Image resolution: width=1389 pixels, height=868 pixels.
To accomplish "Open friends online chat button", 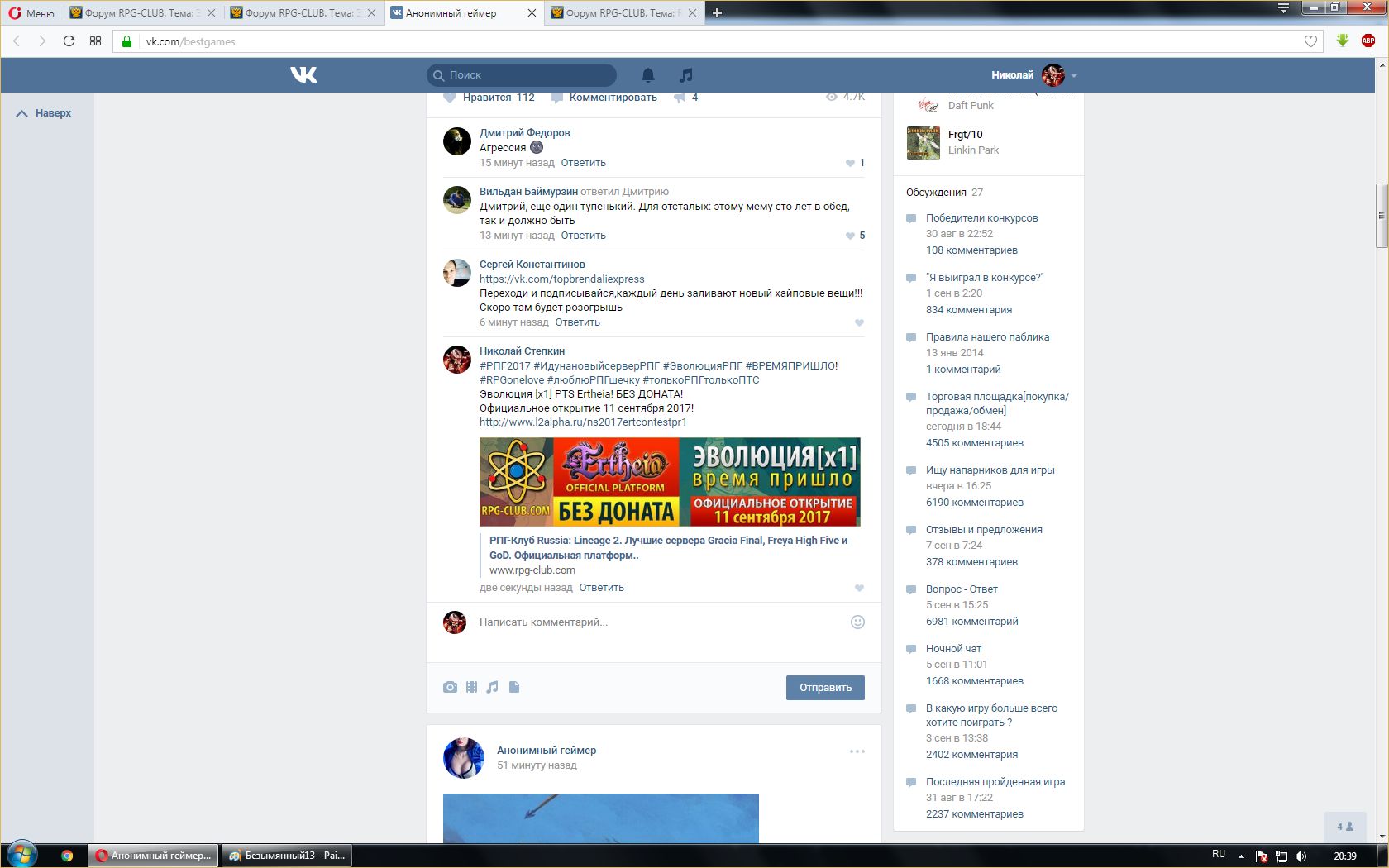I will (1345, 827).
